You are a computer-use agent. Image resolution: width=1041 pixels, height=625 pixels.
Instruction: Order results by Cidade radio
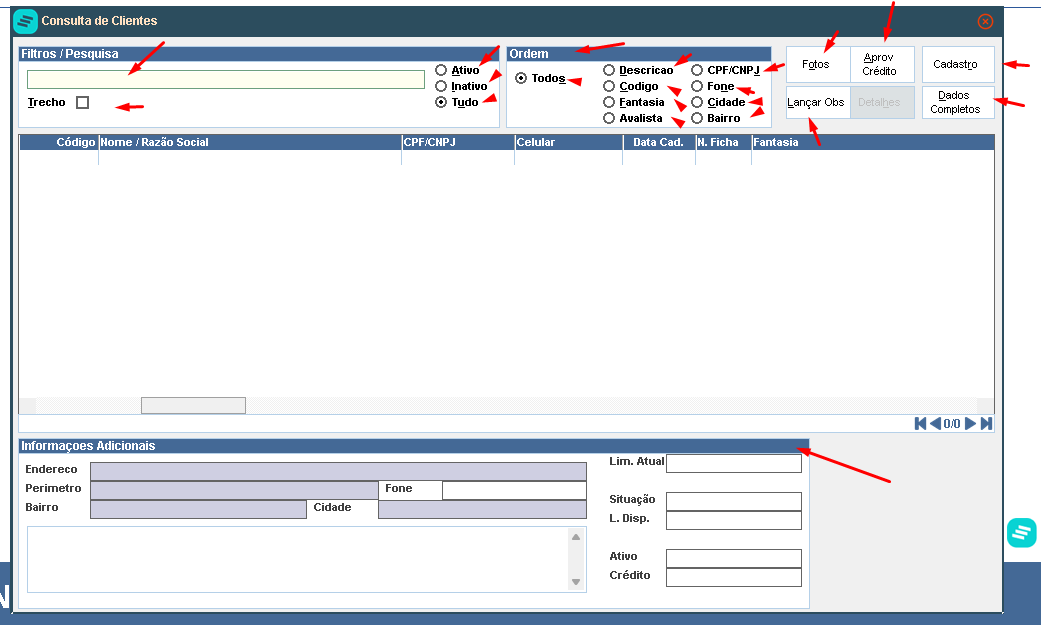click(x=697, y=102)
